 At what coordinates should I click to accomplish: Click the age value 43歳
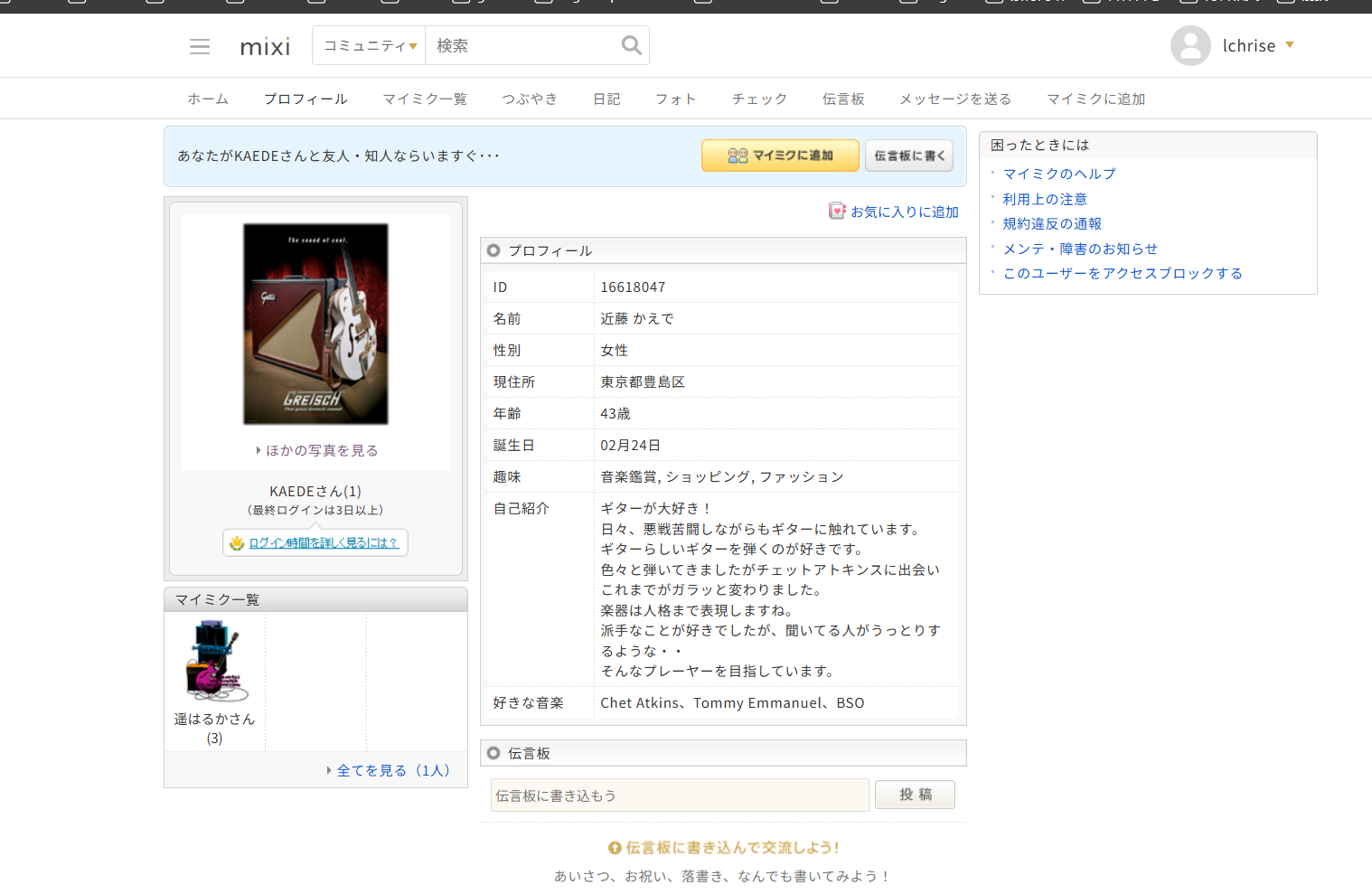tap(616, 413)
